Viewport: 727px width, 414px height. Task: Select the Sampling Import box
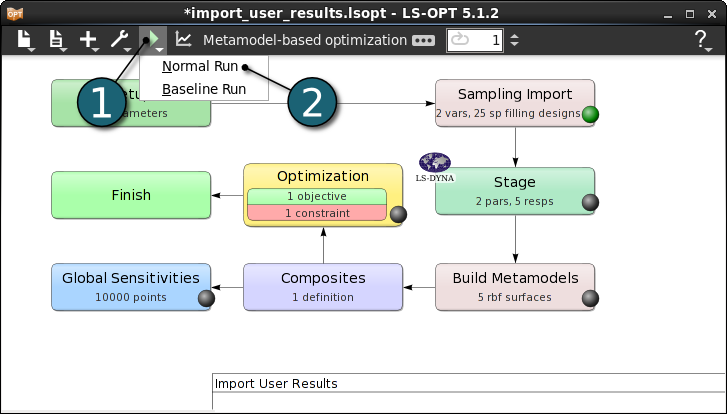pos(515,103)
